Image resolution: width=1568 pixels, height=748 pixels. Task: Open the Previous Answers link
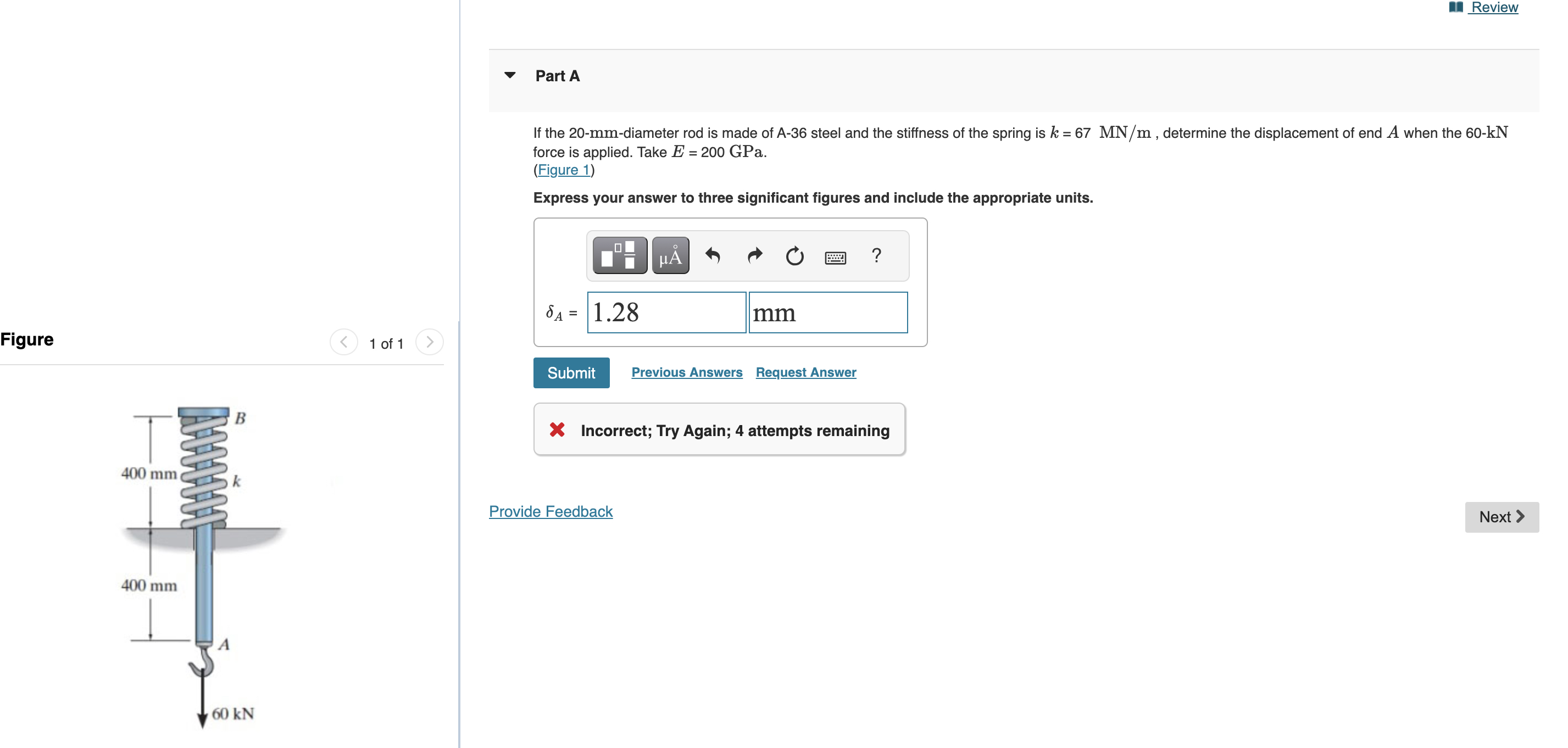point(686,372)
